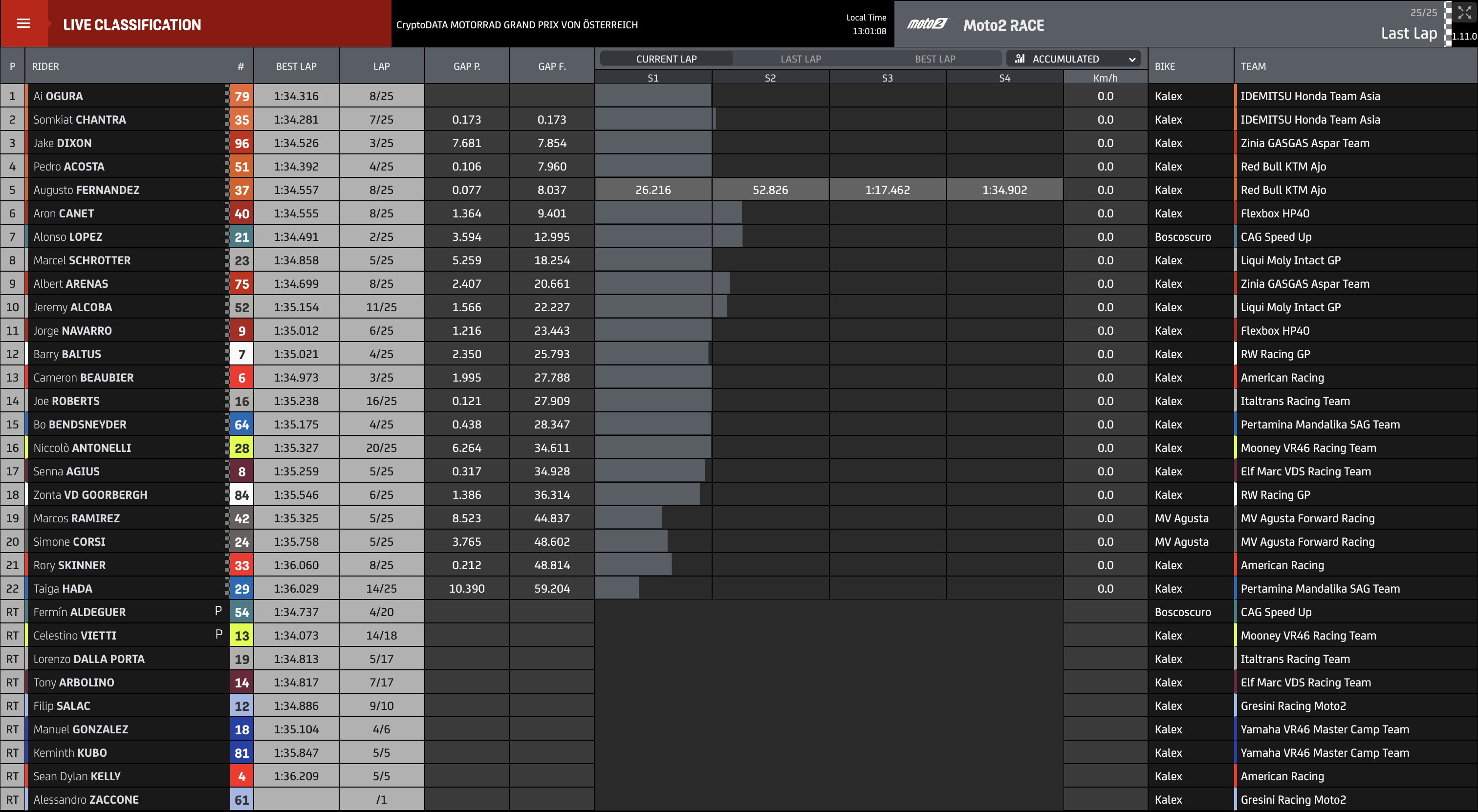Switch to CURRENT LAP tab
The image size is (1478, 812).
click(666, 59)
